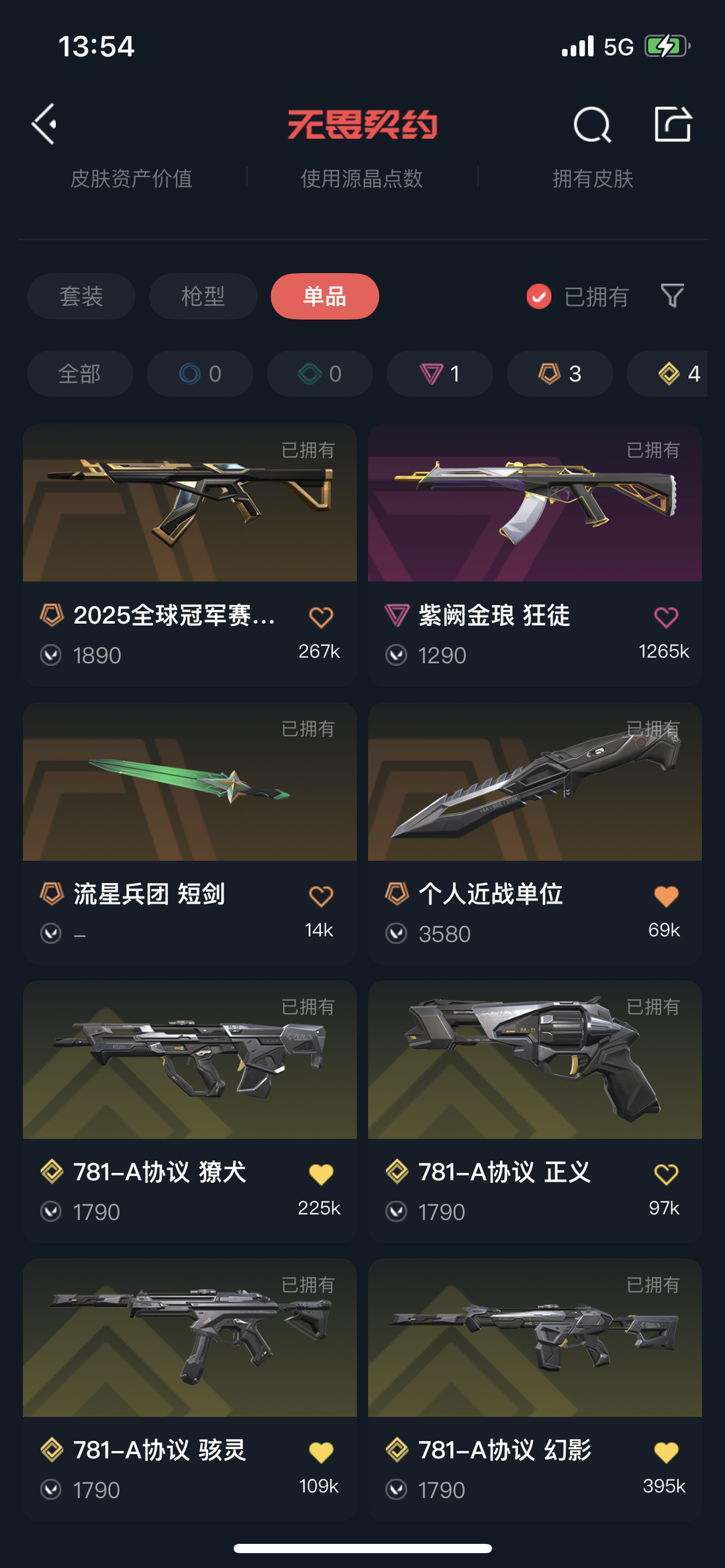The width and height of the screenshot is (725, 1568).
Task: Open the filter funnel icon
Action: pyautogui.click(x=672, y=296)
